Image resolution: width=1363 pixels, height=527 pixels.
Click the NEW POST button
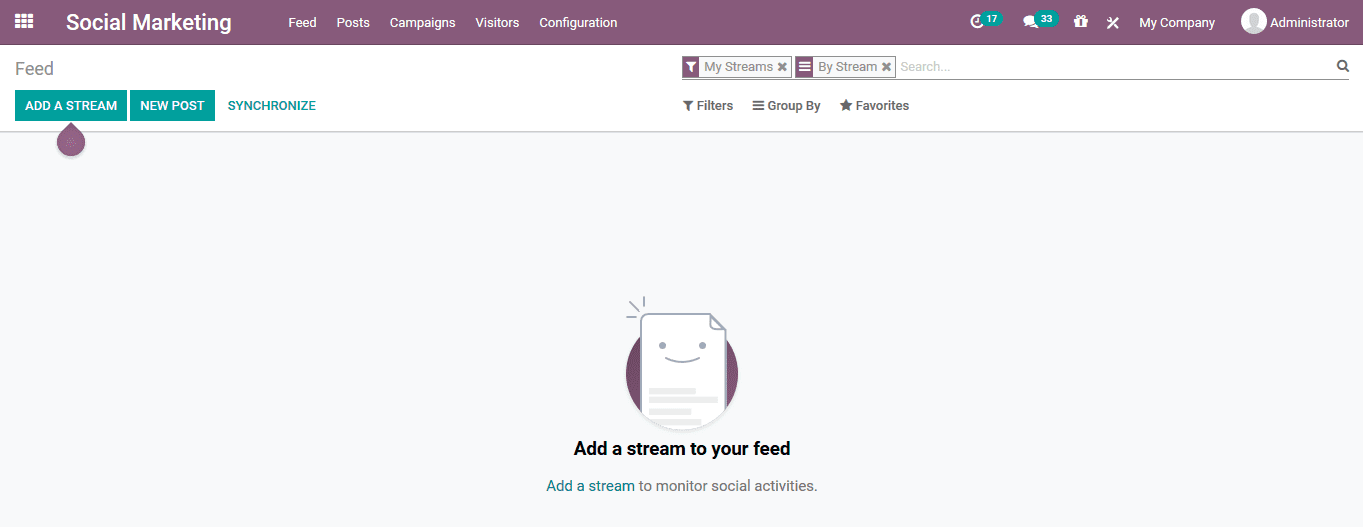pos(172,105)
